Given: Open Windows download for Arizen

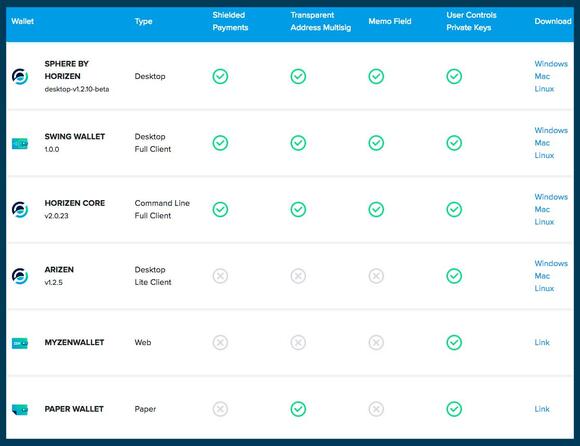Looking at the screenshot, I should [x=551, y=263].
